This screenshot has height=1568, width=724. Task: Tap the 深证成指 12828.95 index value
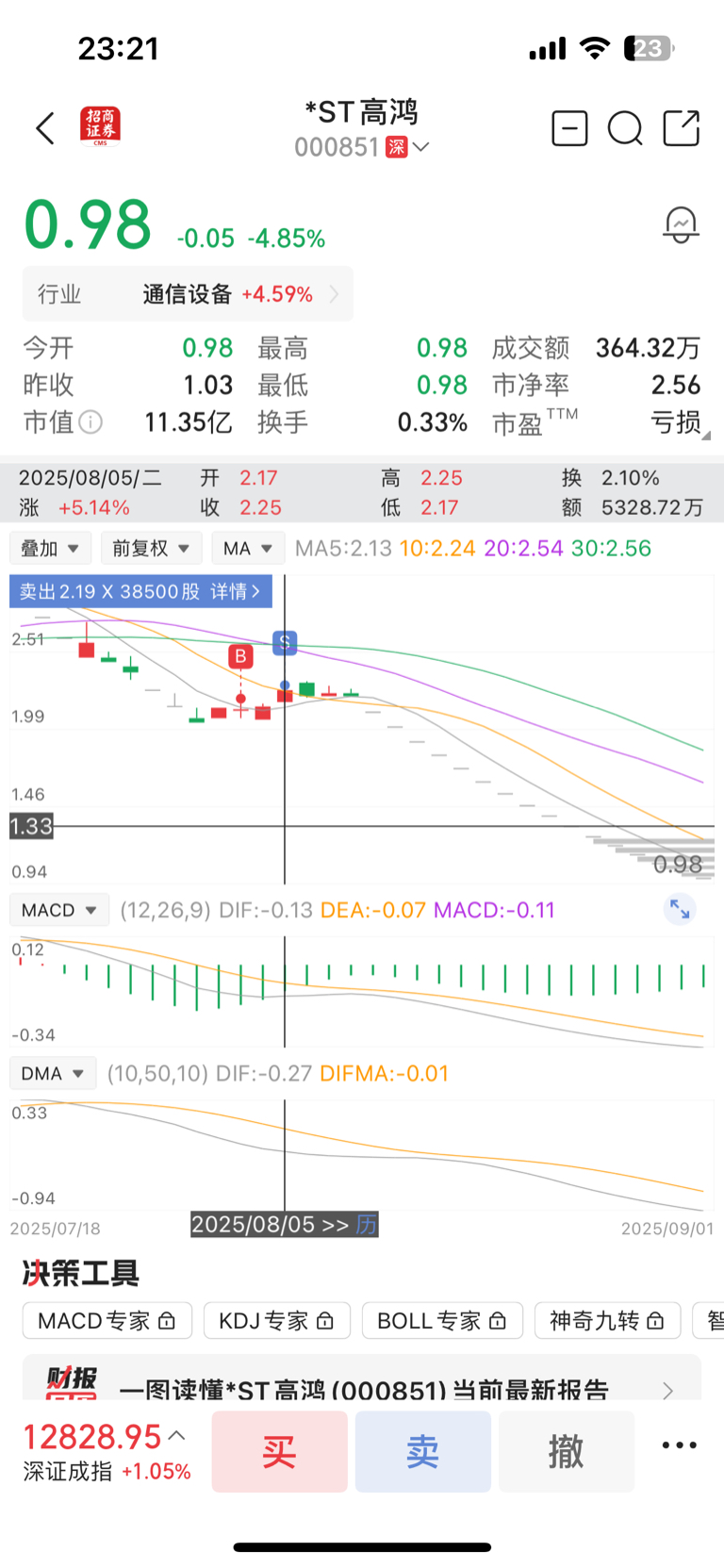click(x=91, y=1437)
